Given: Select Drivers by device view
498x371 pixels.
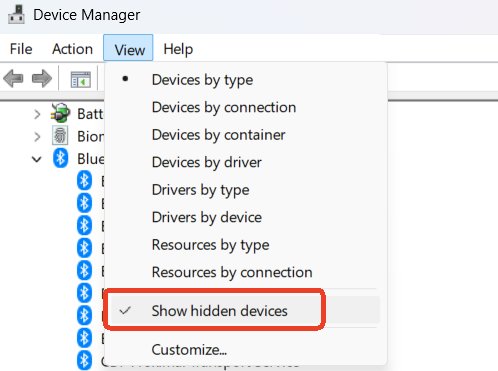Looking at the screenshot, I should pos(245,217).
